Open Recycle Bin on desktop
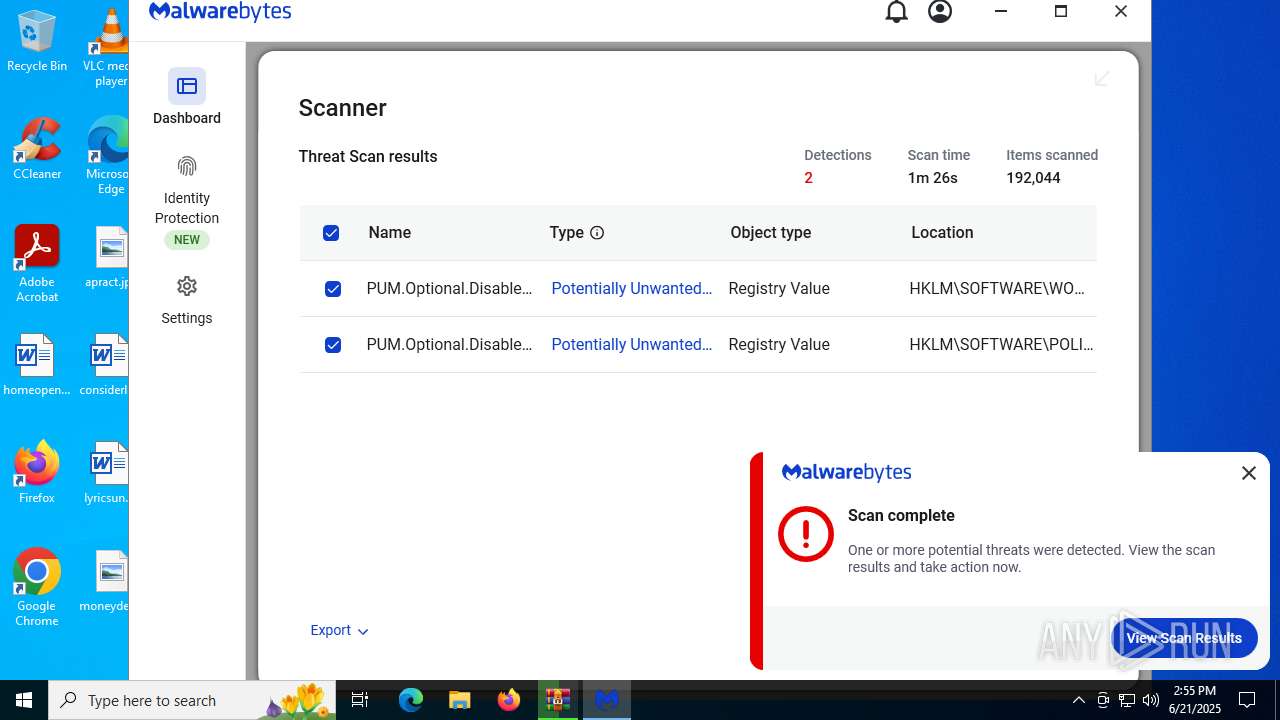1280x720 pixels. (x=37, y=41)
